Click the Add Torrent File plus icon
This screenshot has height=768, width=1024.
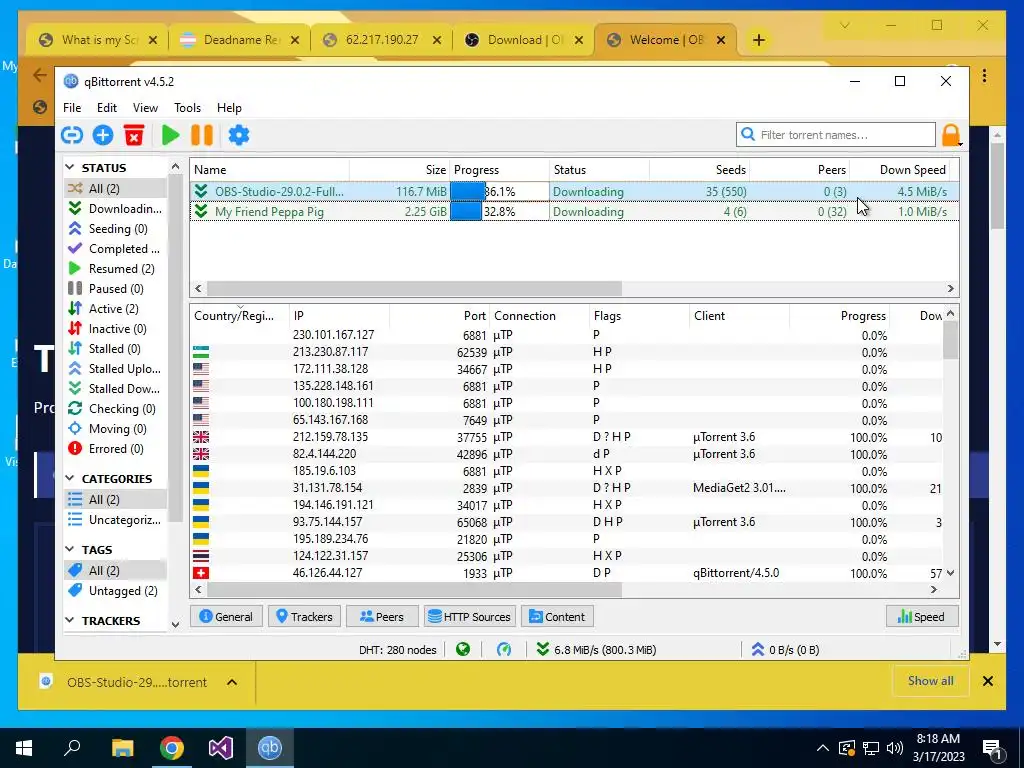(103, 135)
